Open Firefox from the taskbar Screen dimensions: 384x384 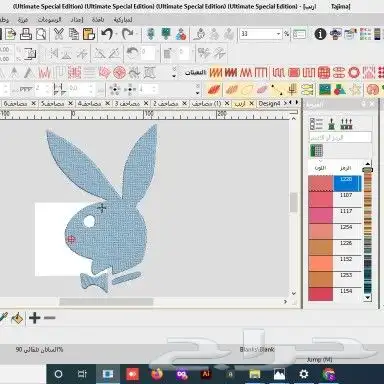156,374
